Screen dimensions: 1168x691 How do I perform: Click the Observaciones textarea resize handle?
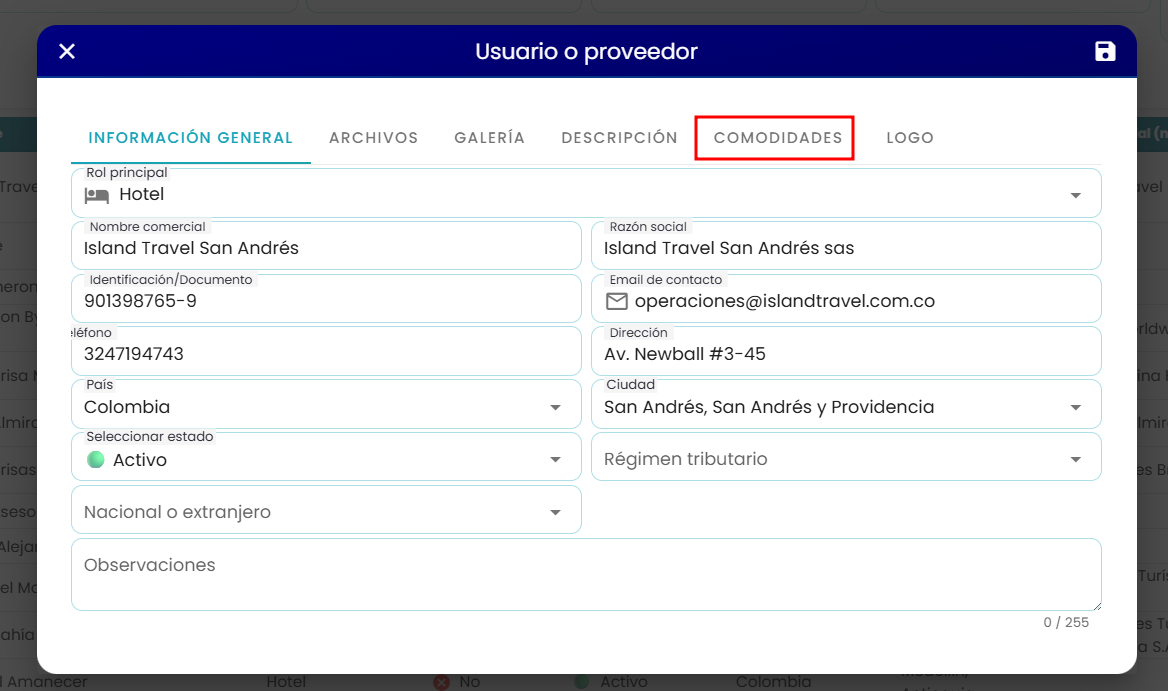(x=1096, y=606)
